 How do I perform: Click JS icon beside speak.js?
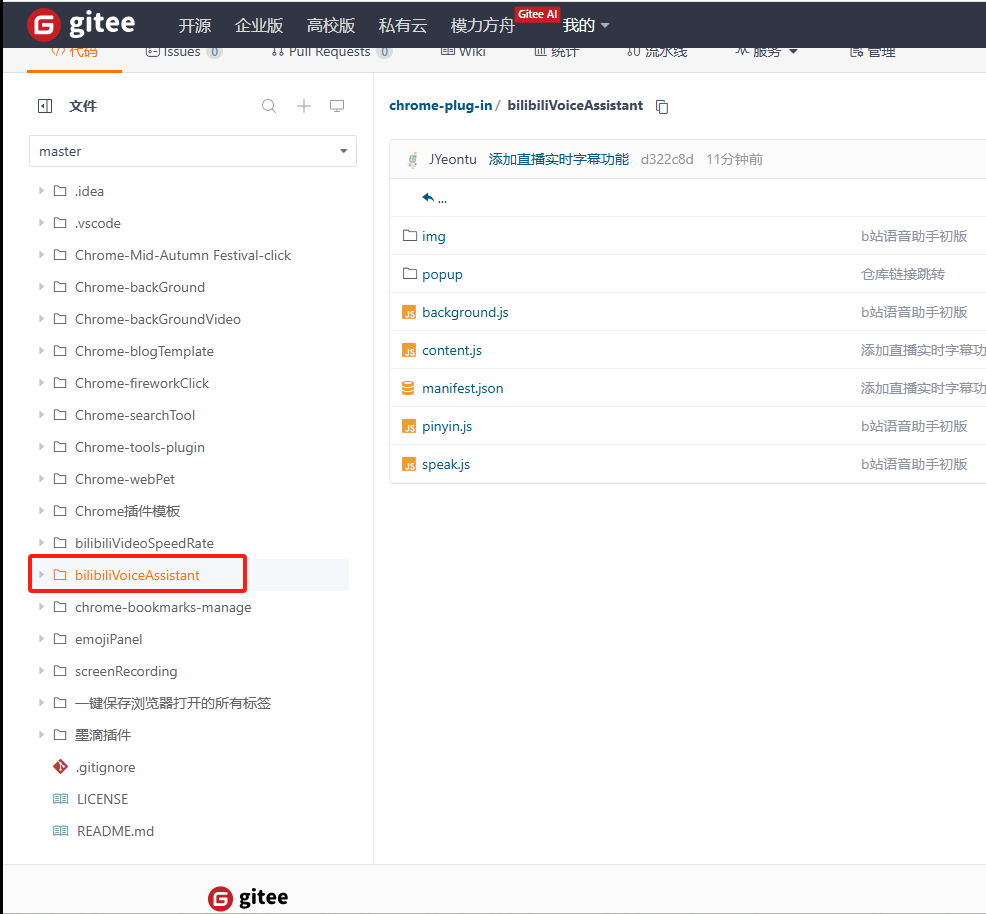coord(409,465)
